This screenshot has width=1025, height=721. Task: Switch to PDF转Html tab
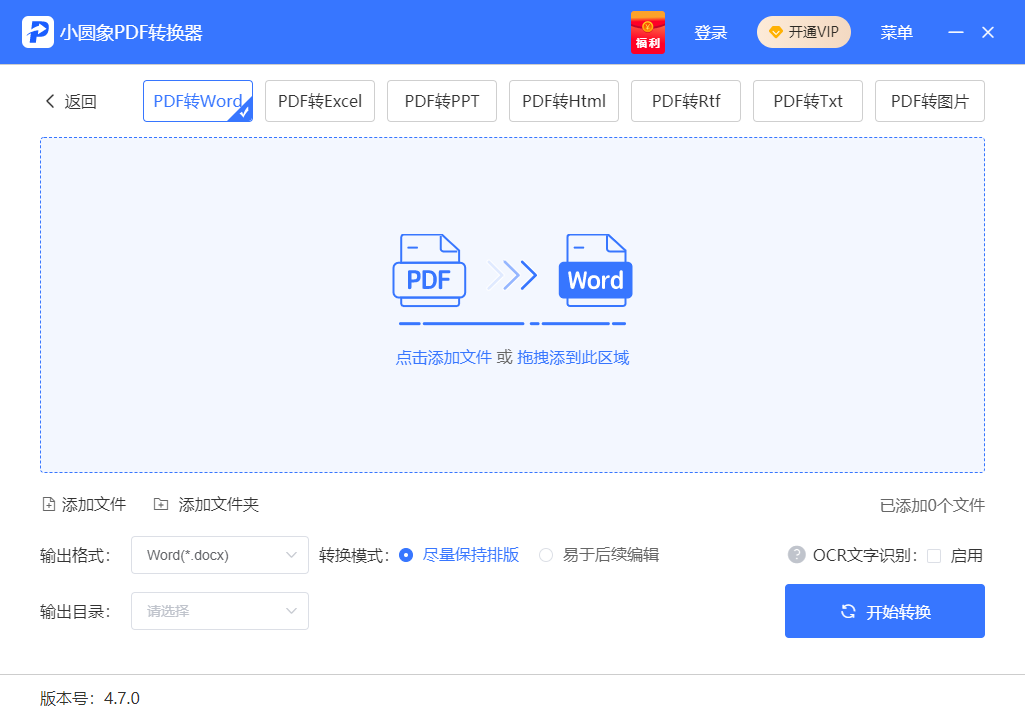click(x=564, y=101)
